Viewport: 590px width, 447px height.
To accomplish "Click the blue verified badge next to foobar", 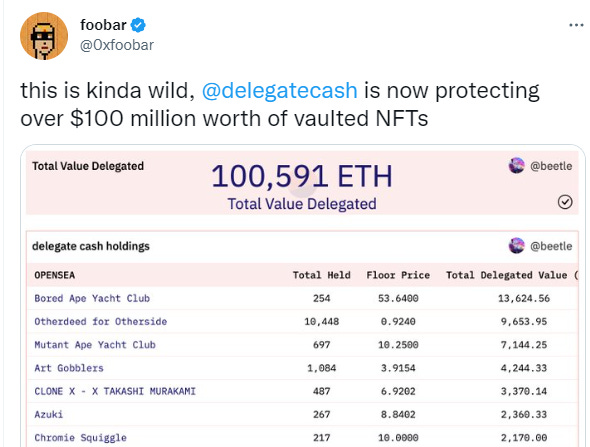I will pyautogui.click(x=138, y=25).
